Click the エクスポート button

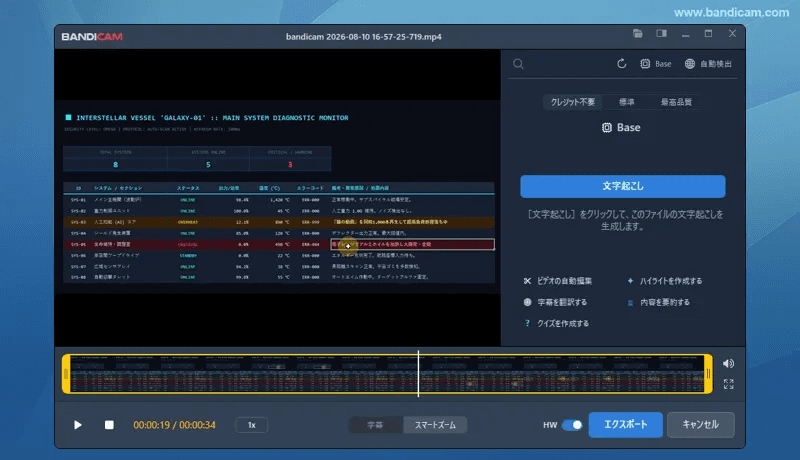click(x=626, y=425)
